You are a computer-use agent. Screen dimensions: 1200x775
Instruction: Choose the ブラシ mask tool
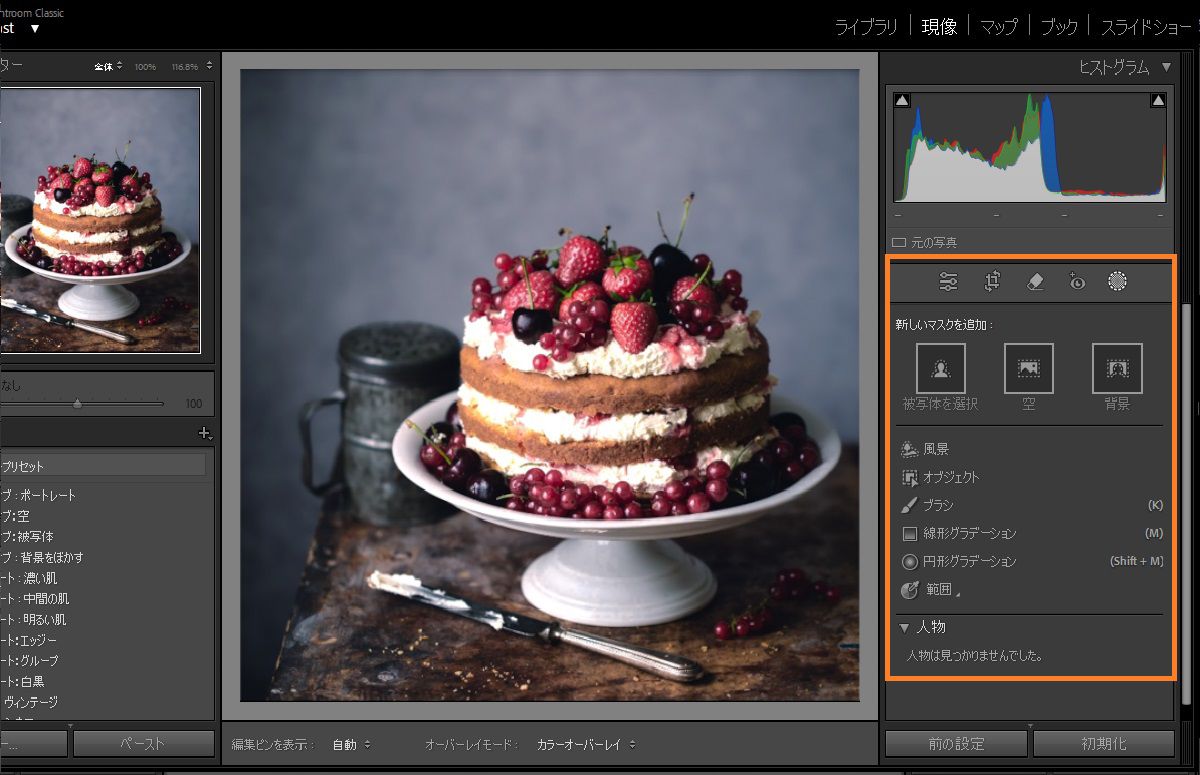tap(928, 505)
